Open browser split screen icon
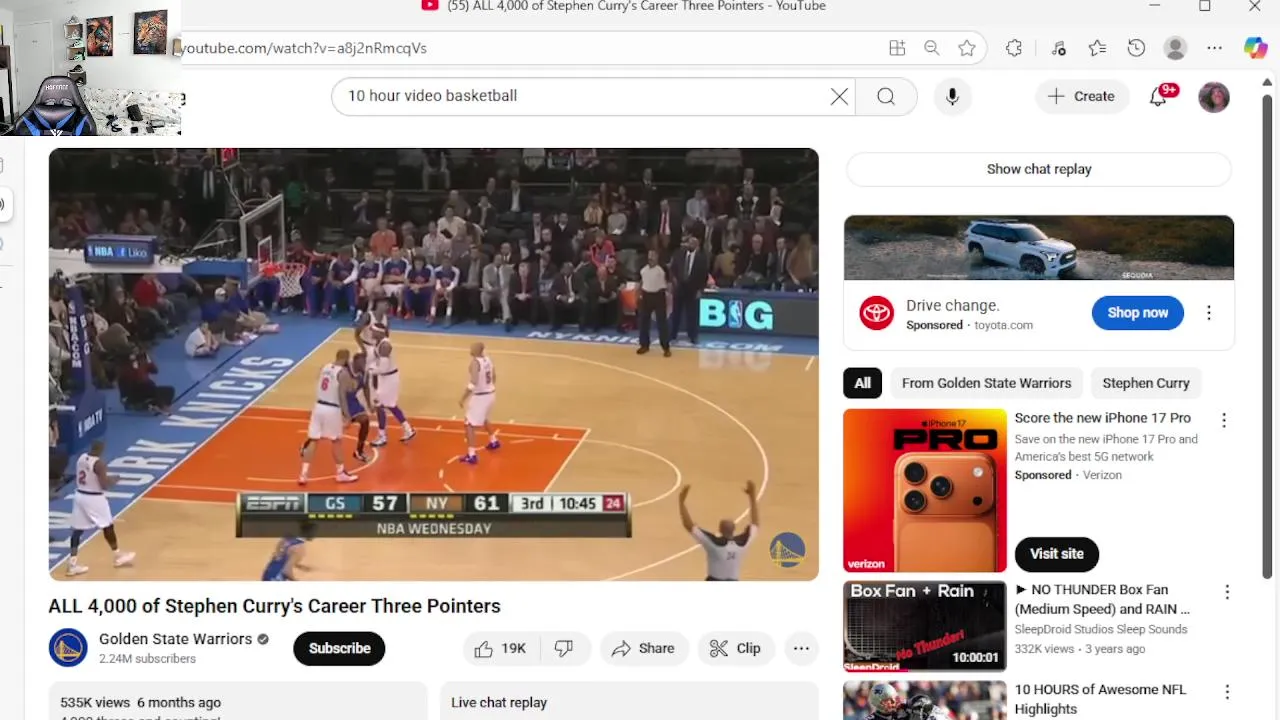Screen dimensions: 1280x720 click(897, 48)
